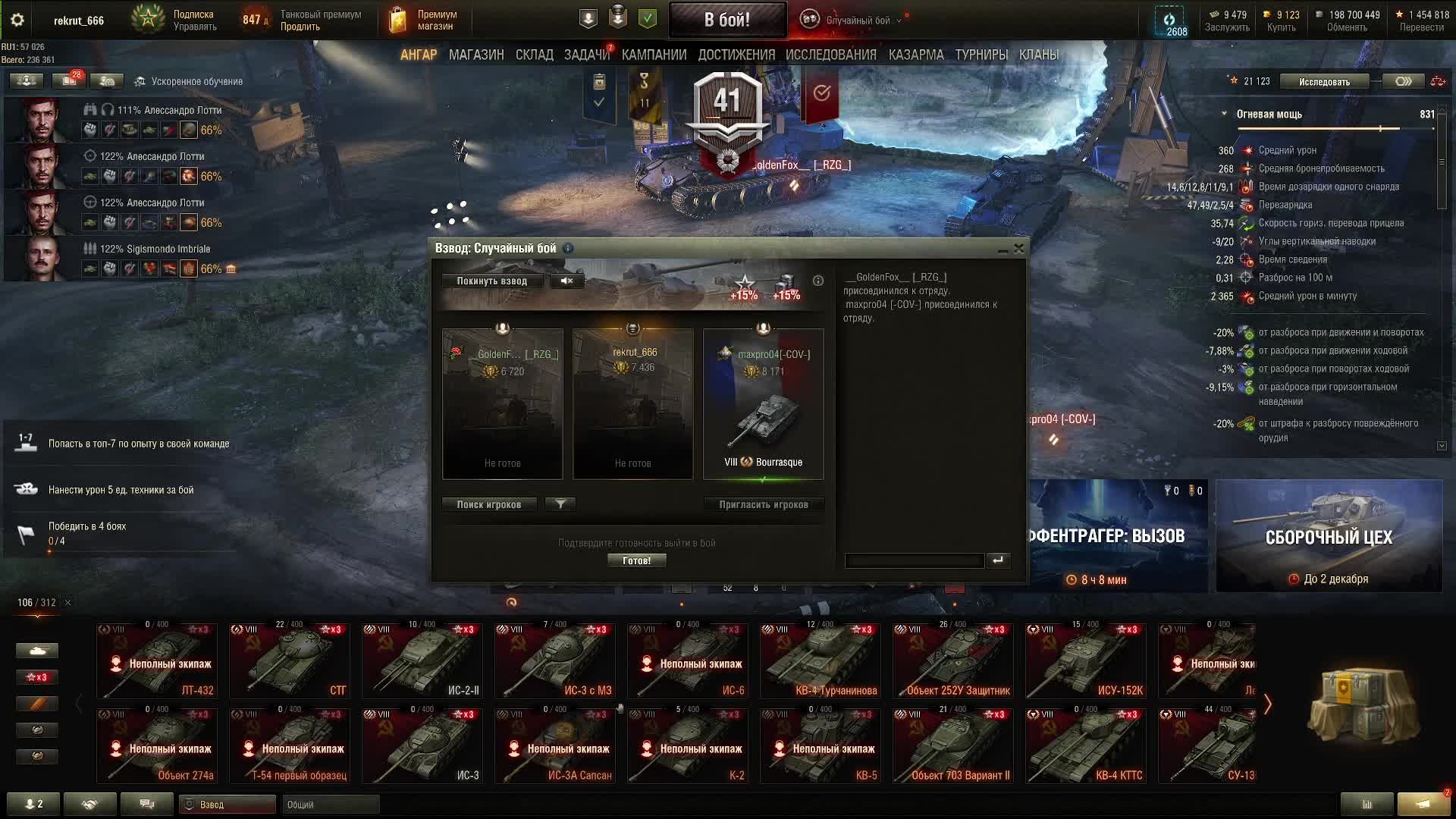Image resolution: width=1456 pixels, height=819 pixels.
Task: Switch to the ИССЛЕДОВАНИЯ tab
Action: click(x=830, y=55)
